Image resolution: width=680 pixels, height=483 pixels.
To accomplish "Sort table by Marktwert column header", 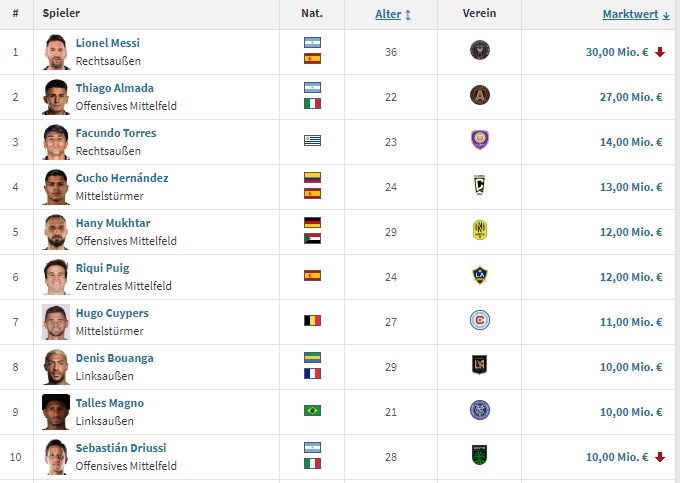I will (631, 14).
